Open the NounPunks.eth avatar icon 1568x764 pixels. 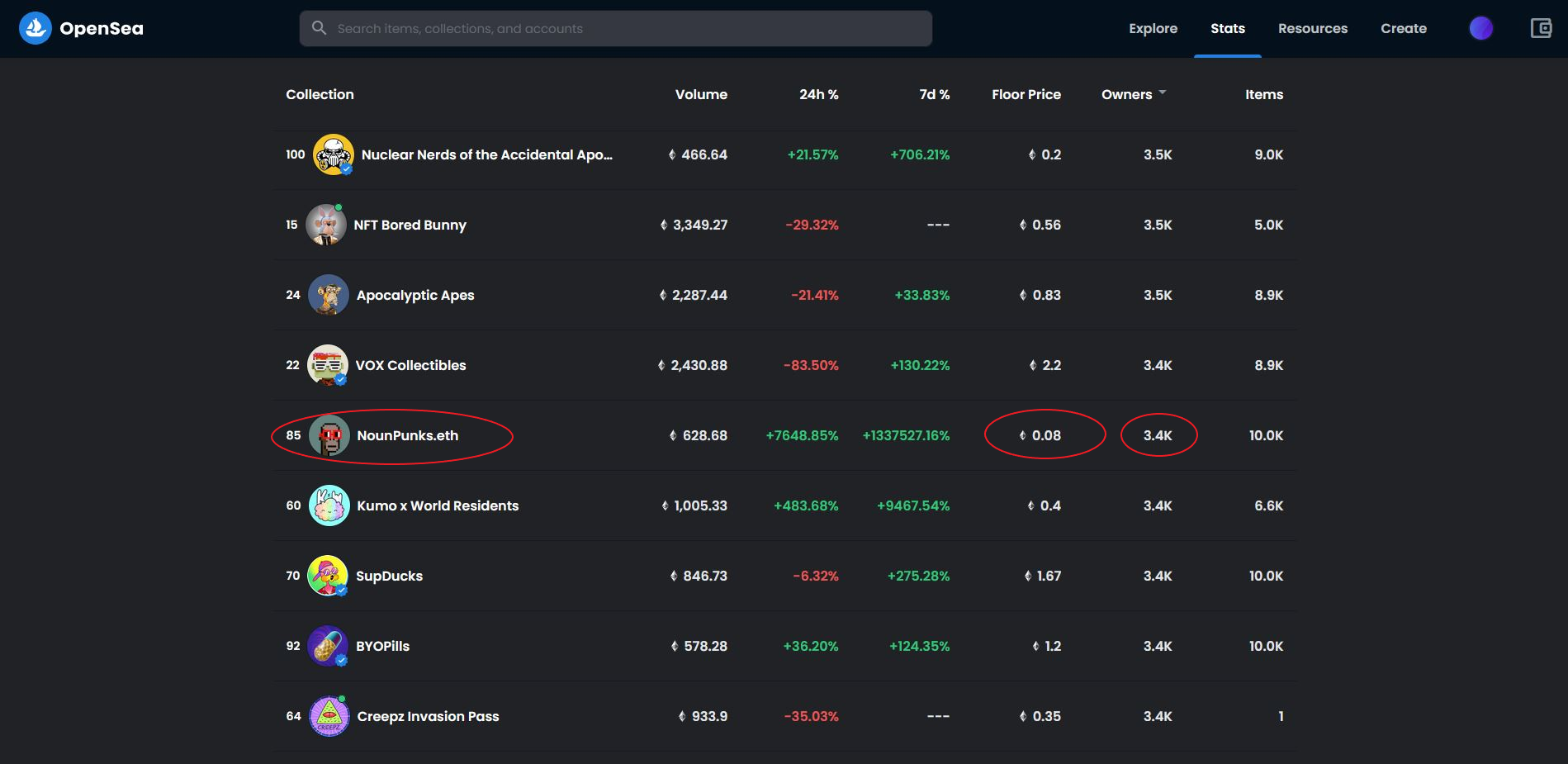(329, 435)
